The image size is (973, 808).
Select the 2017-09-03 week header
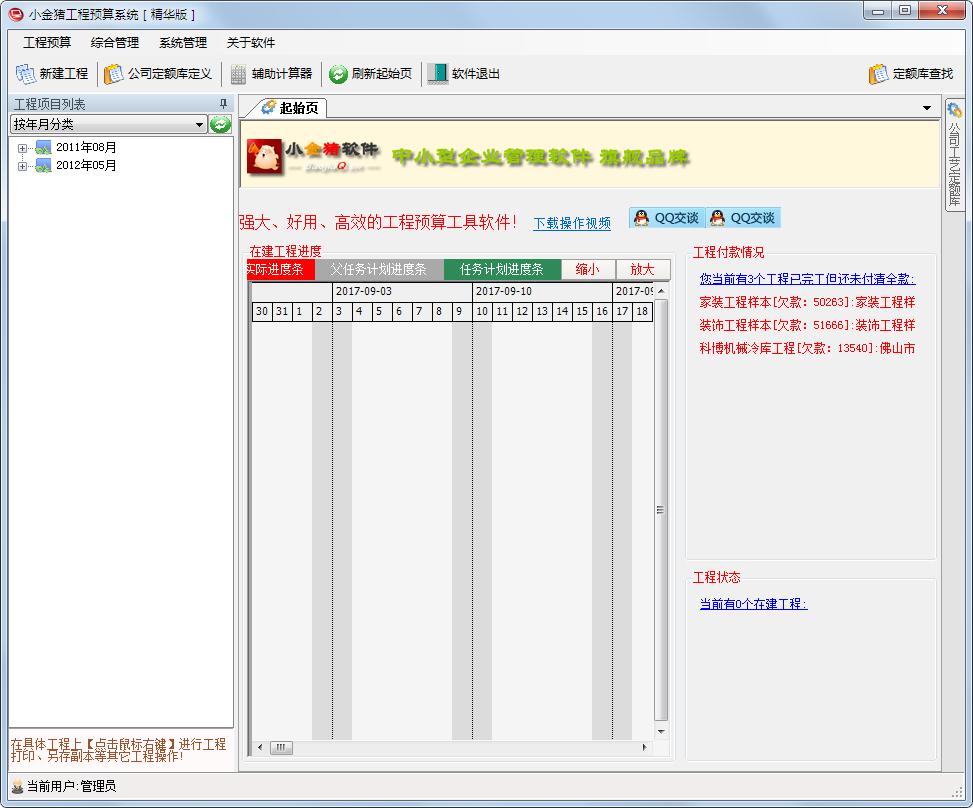pyautogui.click(x=402, y=291)
